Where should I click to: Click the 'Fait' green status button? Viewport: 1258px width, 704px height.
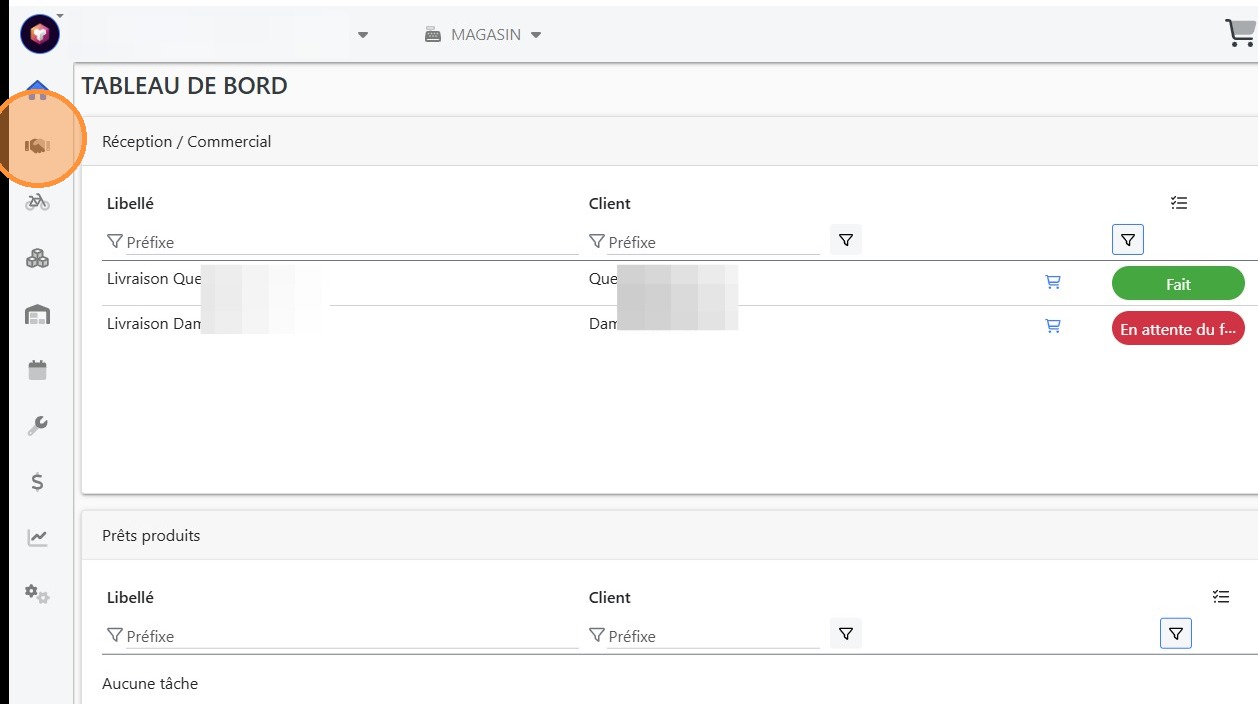[x=1178, y=284]
